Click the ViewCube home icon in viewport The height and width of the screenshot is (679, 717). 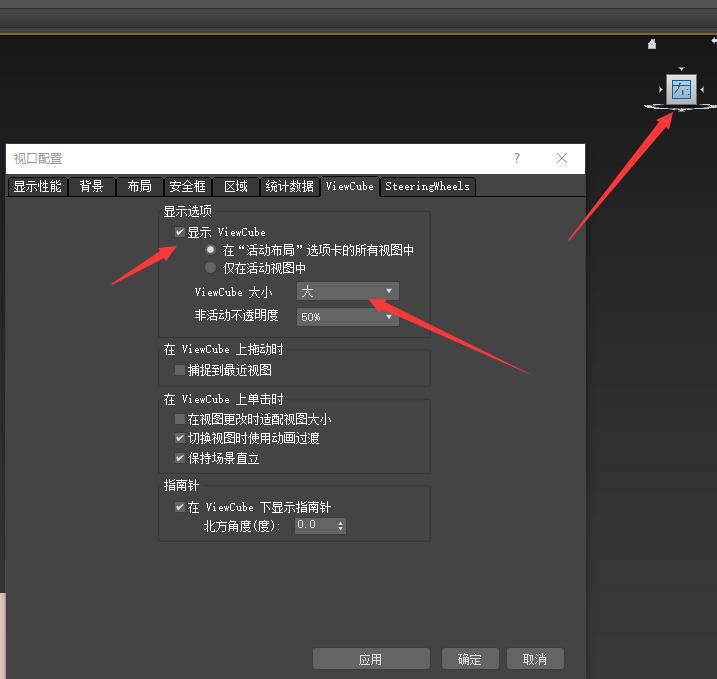[x=652, y=44]
